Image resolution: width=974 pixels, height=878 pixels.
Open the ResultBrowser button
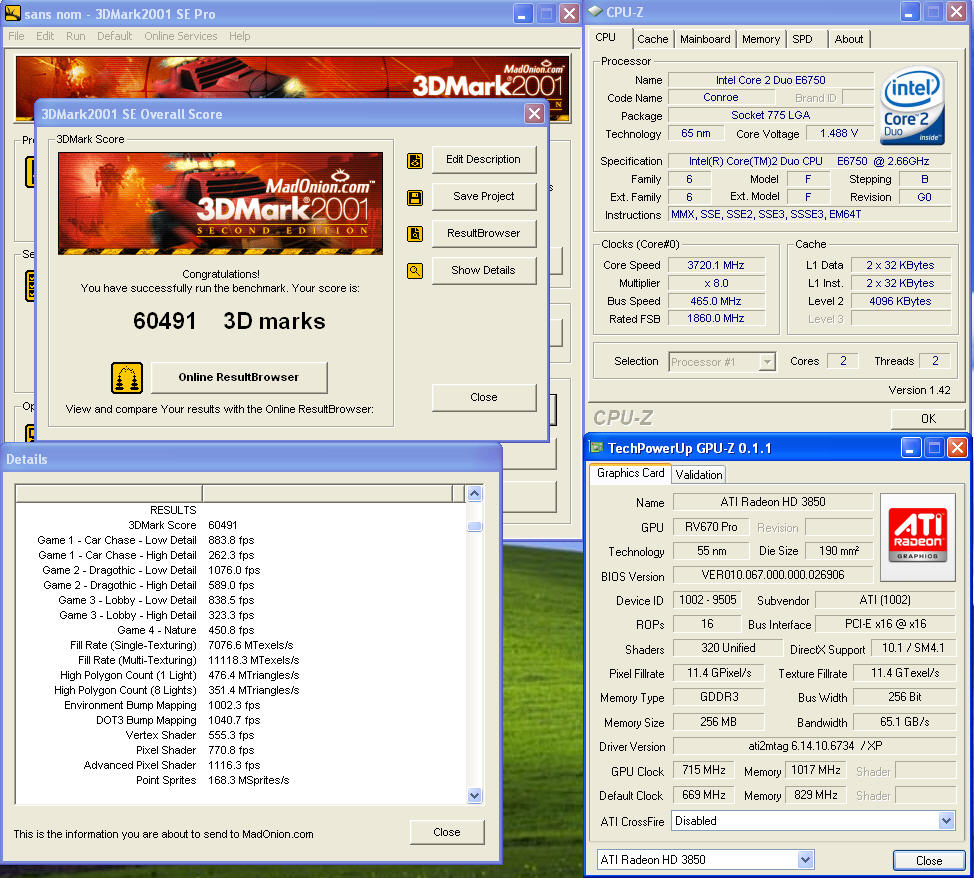point(484,234)
